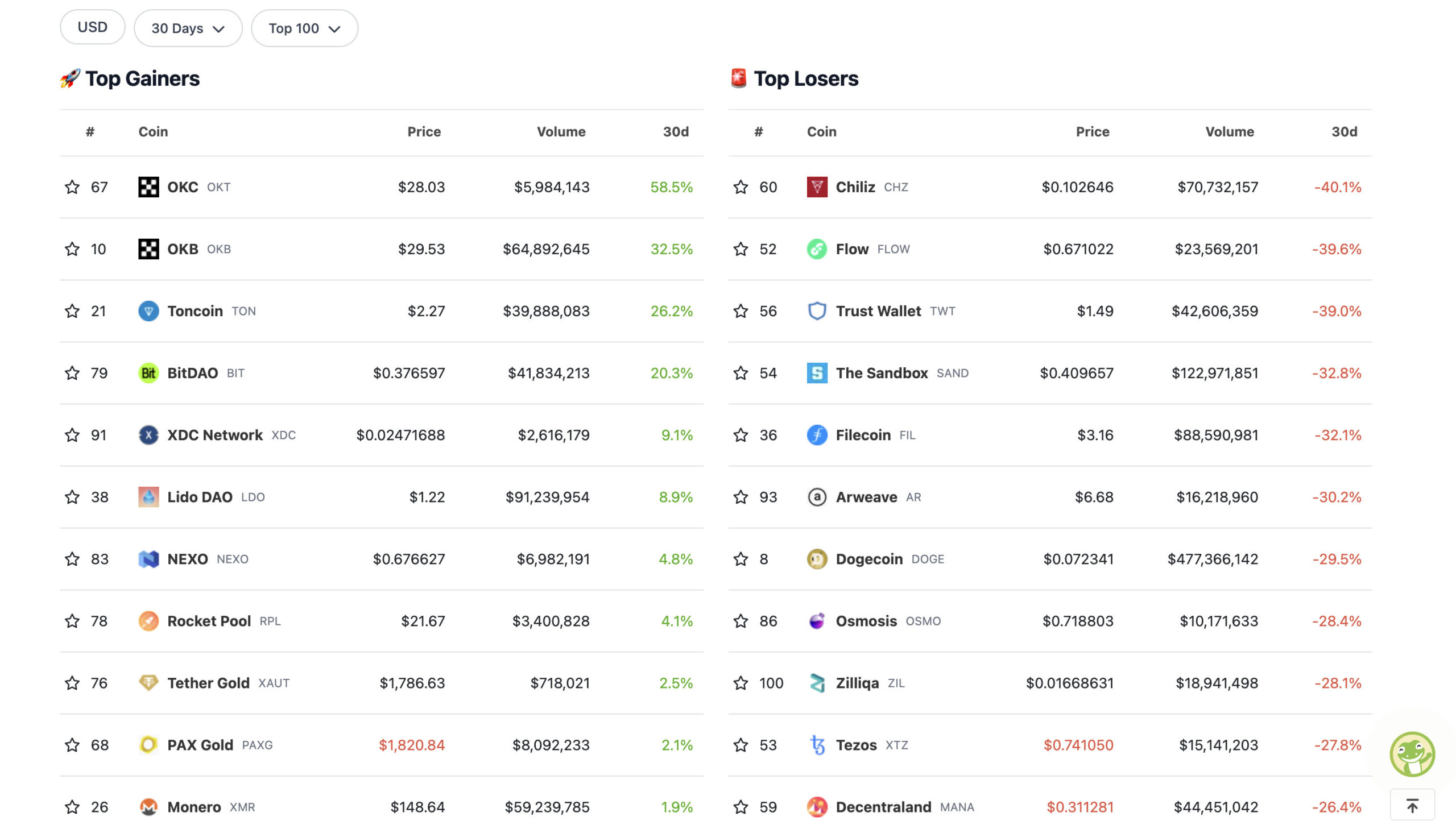Click the back-to-top arrow button
This screenshot has height=837, width=1456.
coord(1412,806)
